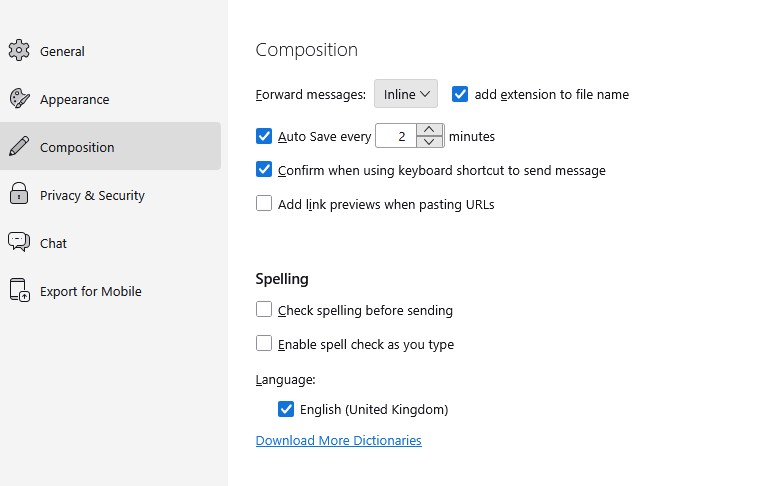Click the General gear icon

point(19,51)
